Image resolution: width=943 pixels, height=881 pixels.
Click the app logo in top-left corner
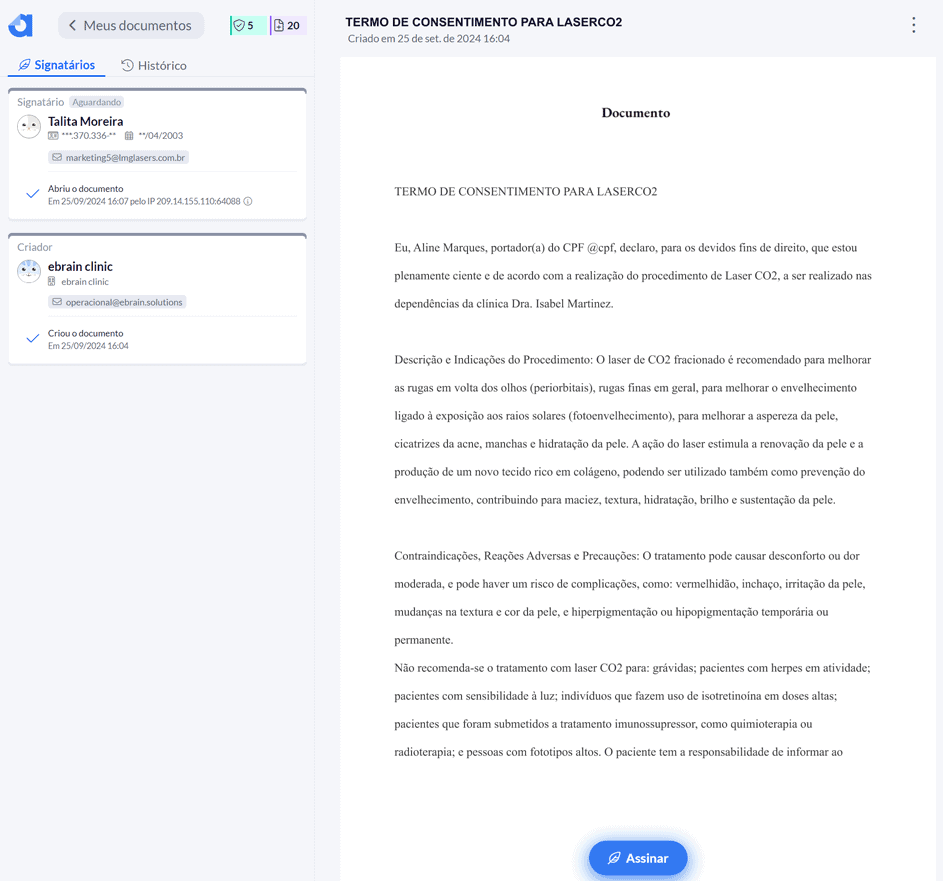pyautogui.click(x=21, y=26)
